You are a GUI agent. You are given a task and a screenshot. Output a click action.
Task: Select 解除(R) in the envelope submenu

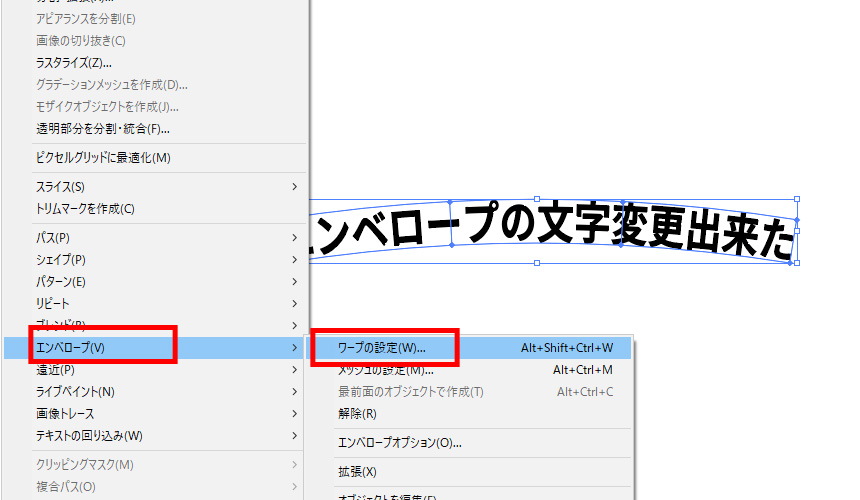(x=357, y=413)
